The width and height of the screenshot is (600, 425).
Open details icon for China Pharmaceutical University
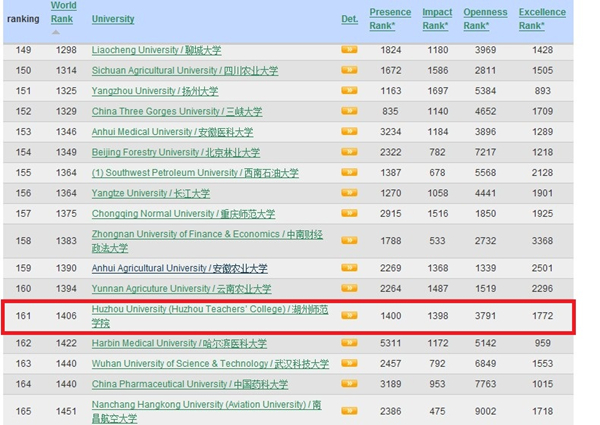click(x=349, y=383)
